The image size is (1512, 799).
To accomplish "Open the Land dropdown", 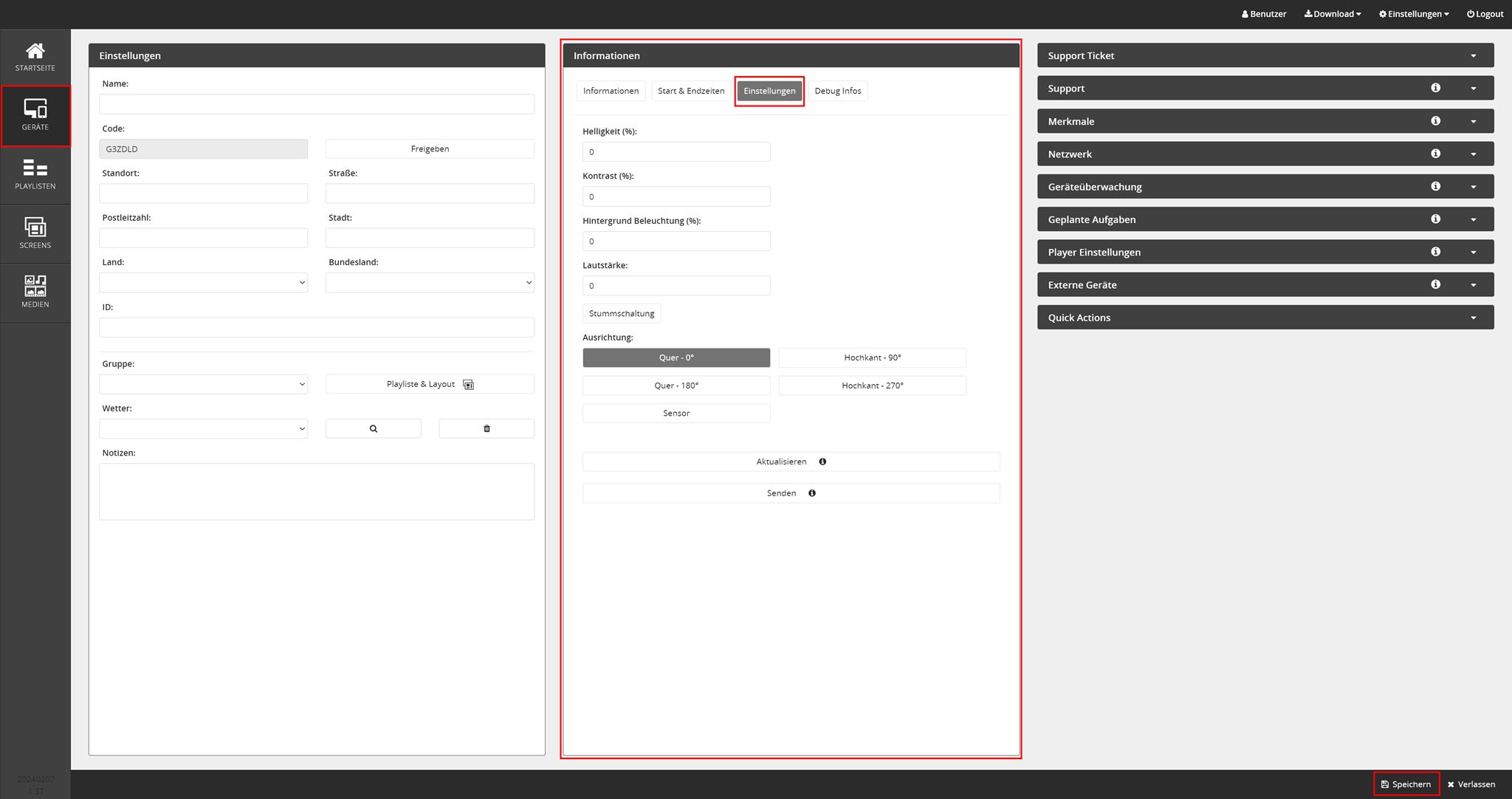I will 203,283.
